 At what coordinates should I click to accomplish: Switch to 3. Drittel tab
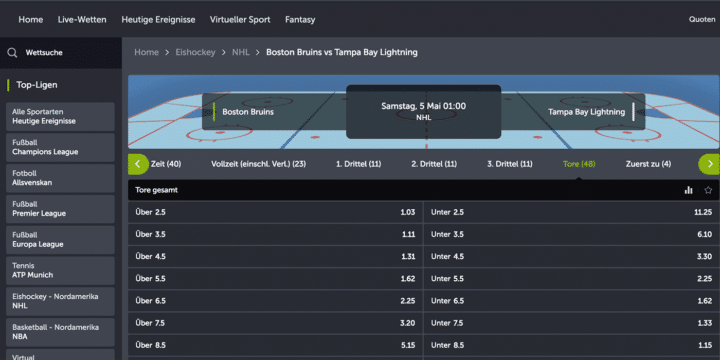(x=510, y=164)
